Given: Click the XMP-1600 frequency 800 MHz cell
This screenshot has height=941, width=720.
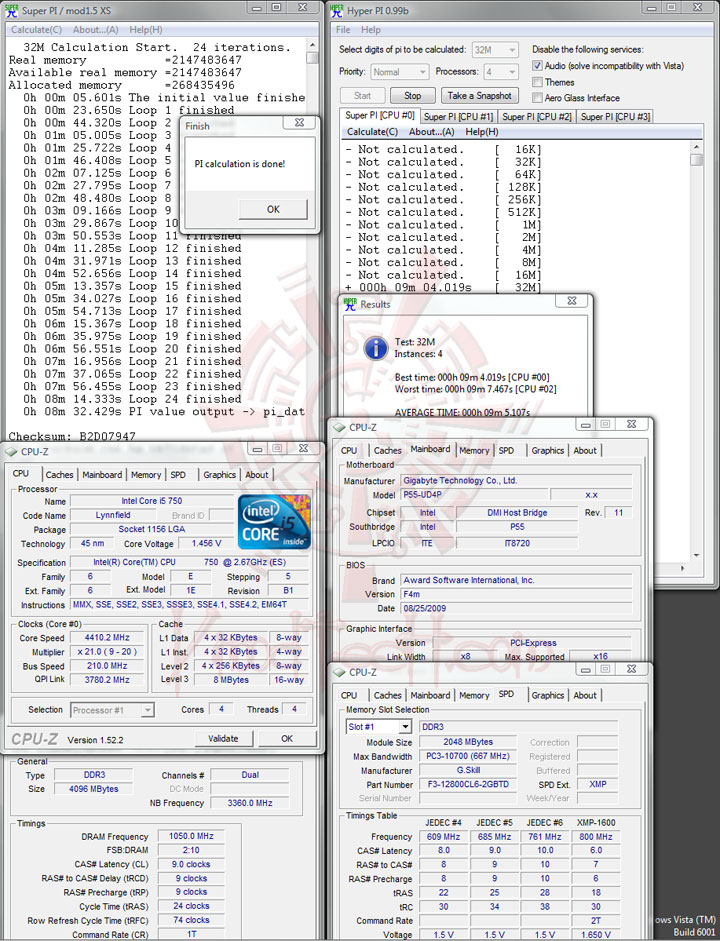Looking at the screenshot, I should click(596, 837).
